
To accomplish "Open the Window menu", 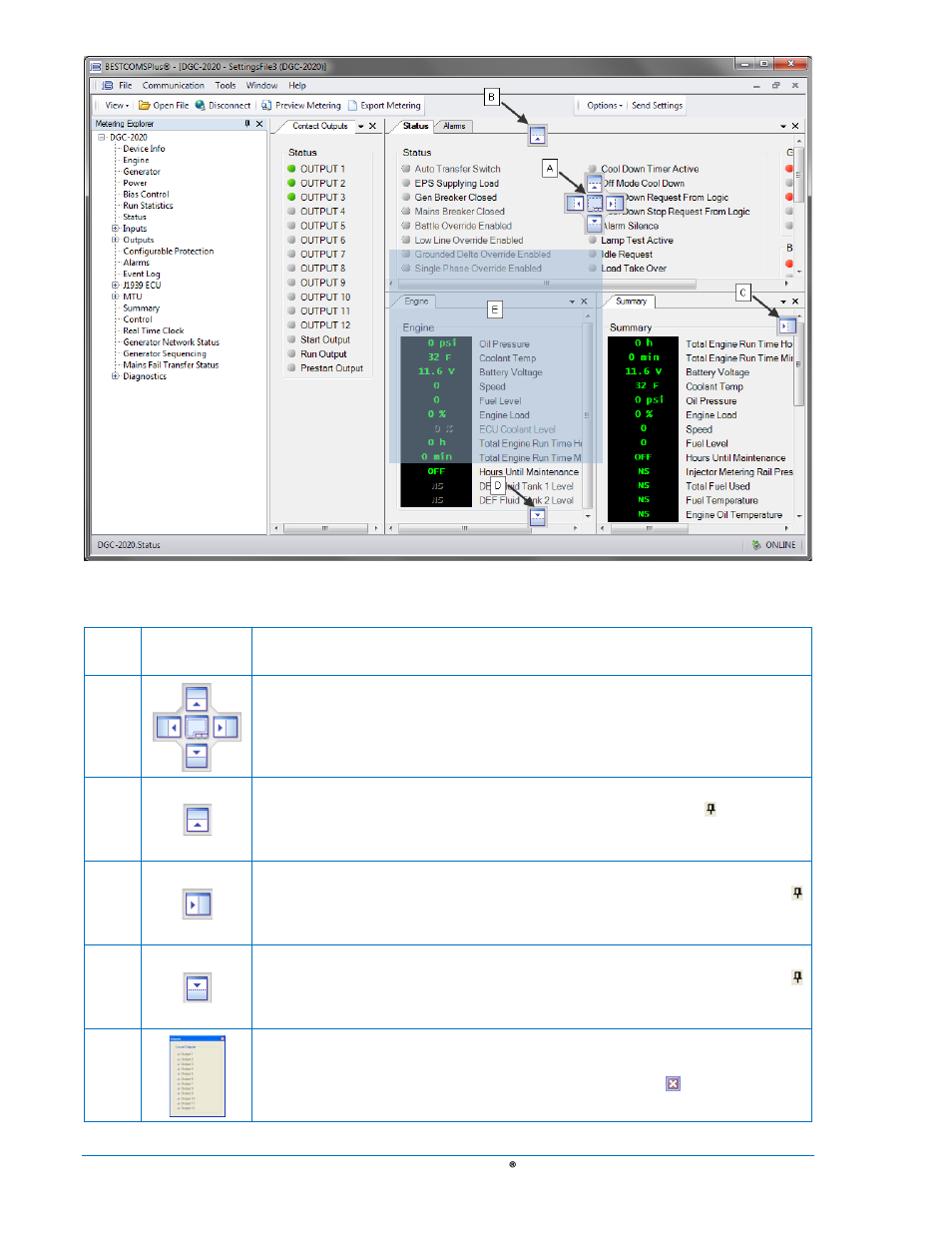I will [x=262, y=86].
